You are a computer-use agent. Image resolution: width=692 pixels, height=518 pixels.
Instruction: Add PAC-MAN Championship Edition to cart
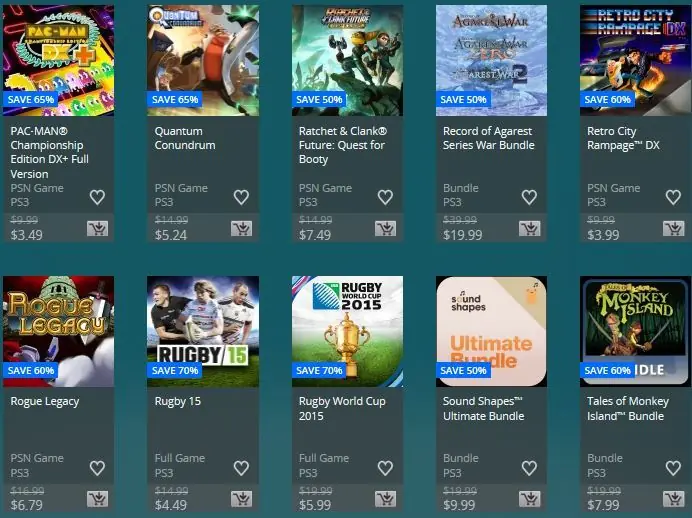(x=98, y=228)
